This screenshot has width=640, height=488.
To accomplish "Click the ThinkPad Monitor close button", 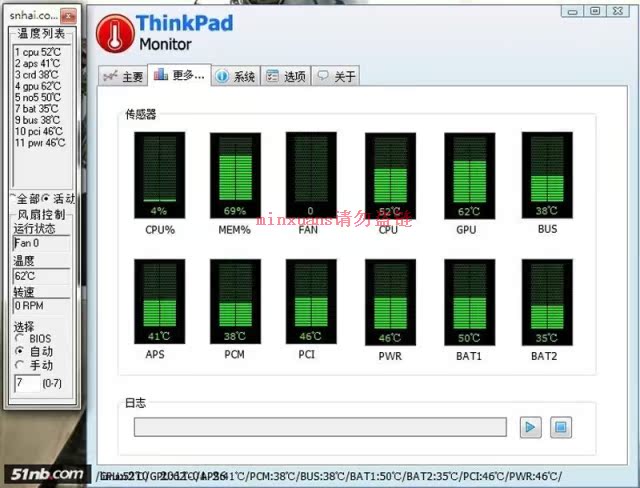I will (618, 11).
